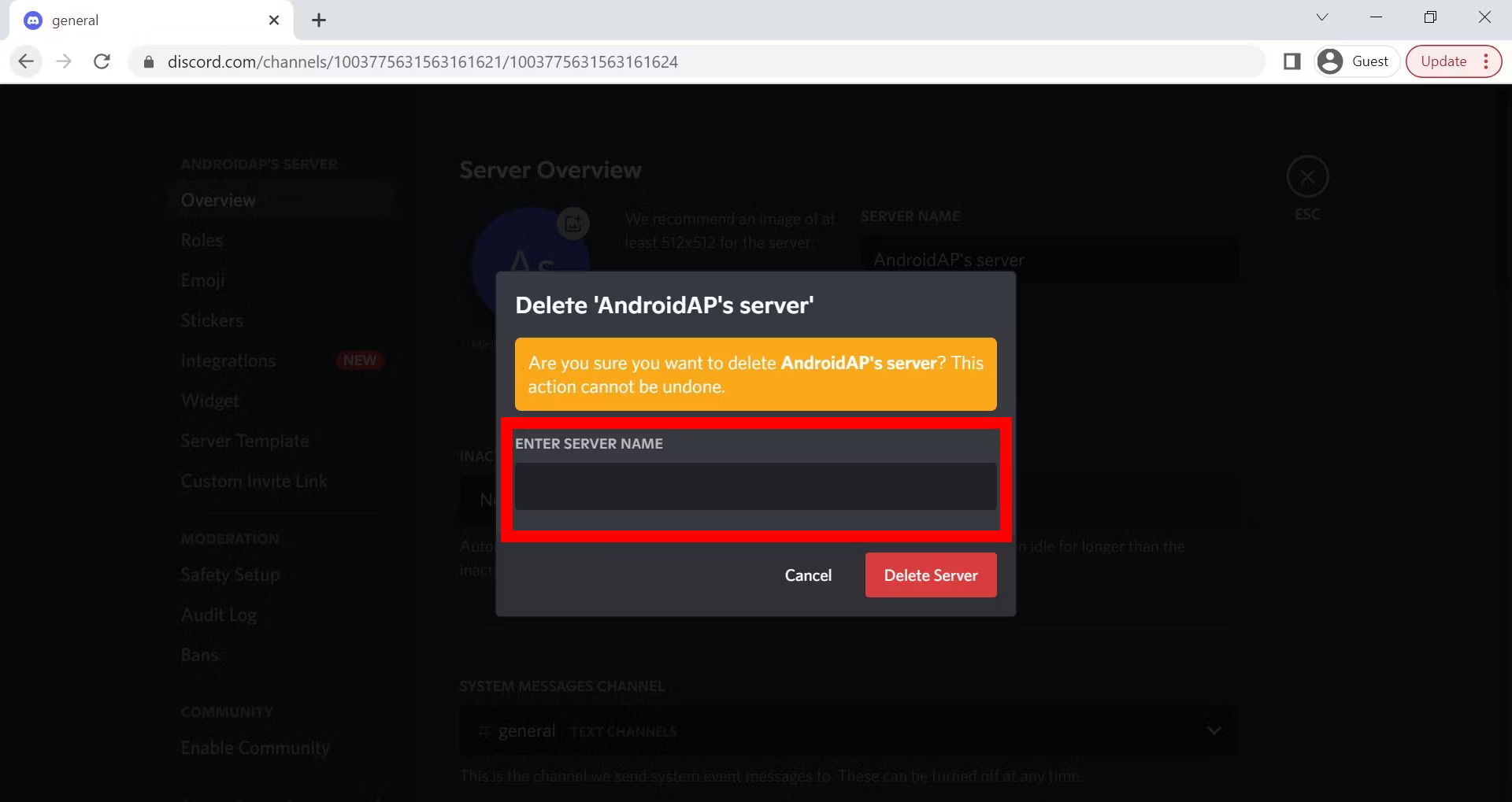Select the discord.com URL in address bar
Screen dimensions: 1512x802
click(x=423, y=62)
